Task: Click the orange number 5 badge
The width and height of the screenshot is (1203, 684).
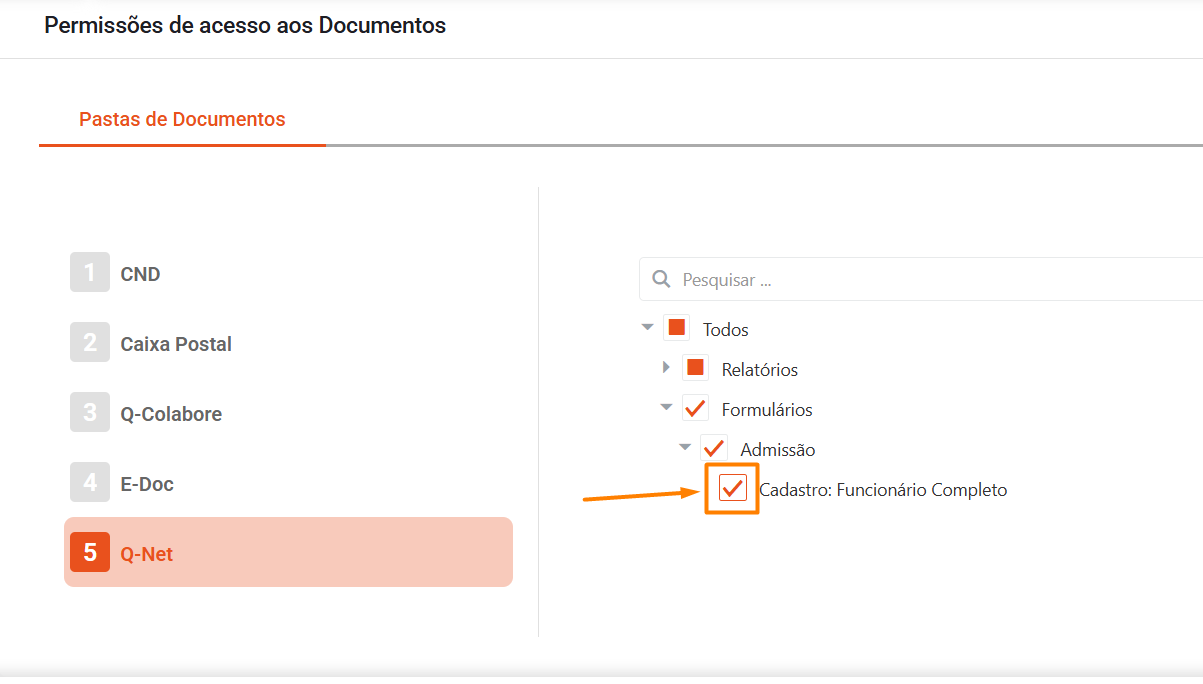Action: pyautogui.click(x=90, y=552)
